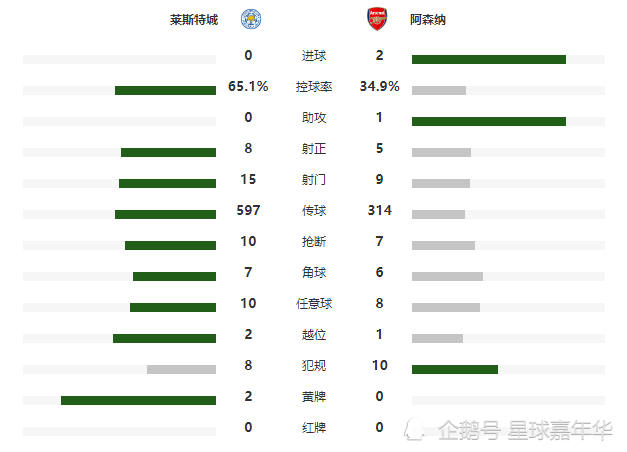Open the 莱斯特城 team name
627x452 pixels.
pos(194,20)
